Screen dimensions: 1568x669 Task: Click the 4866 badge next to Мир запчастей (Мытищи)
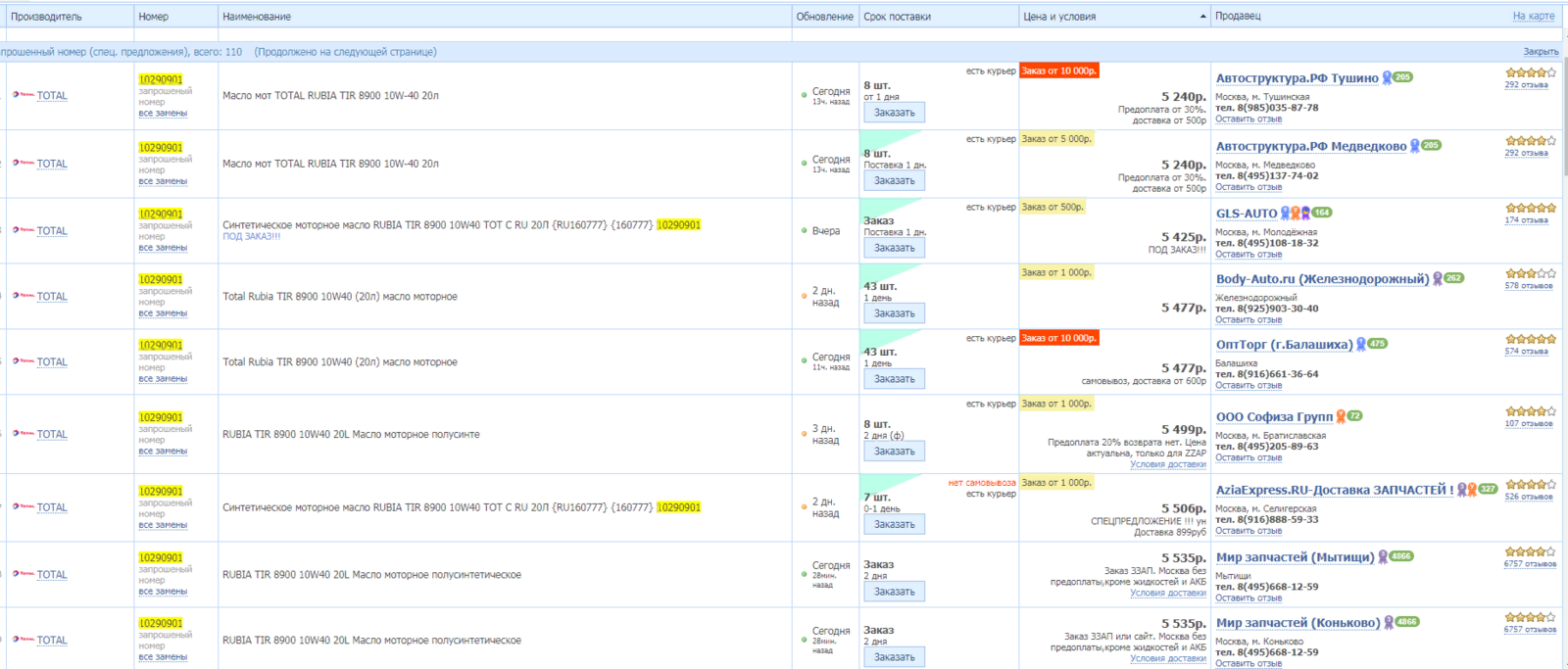click(1401, 555)
